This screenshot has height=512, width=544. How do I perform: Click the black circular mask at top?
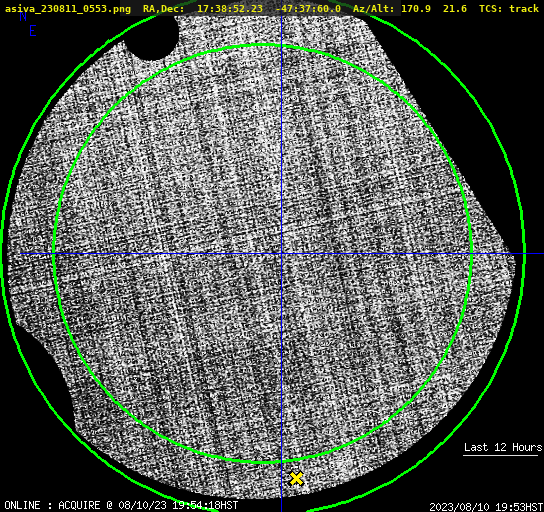coord(151,37)
